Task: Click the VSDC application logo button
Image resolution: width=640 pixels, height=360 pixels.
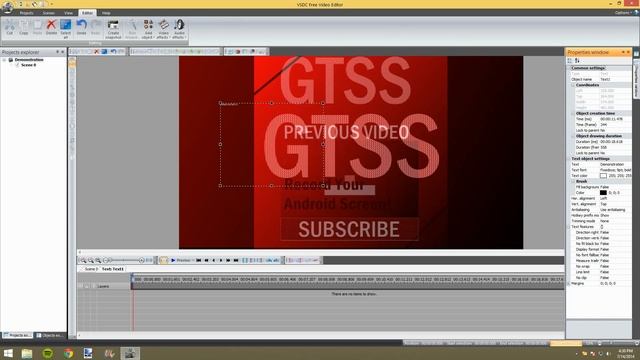Action: 7,7
